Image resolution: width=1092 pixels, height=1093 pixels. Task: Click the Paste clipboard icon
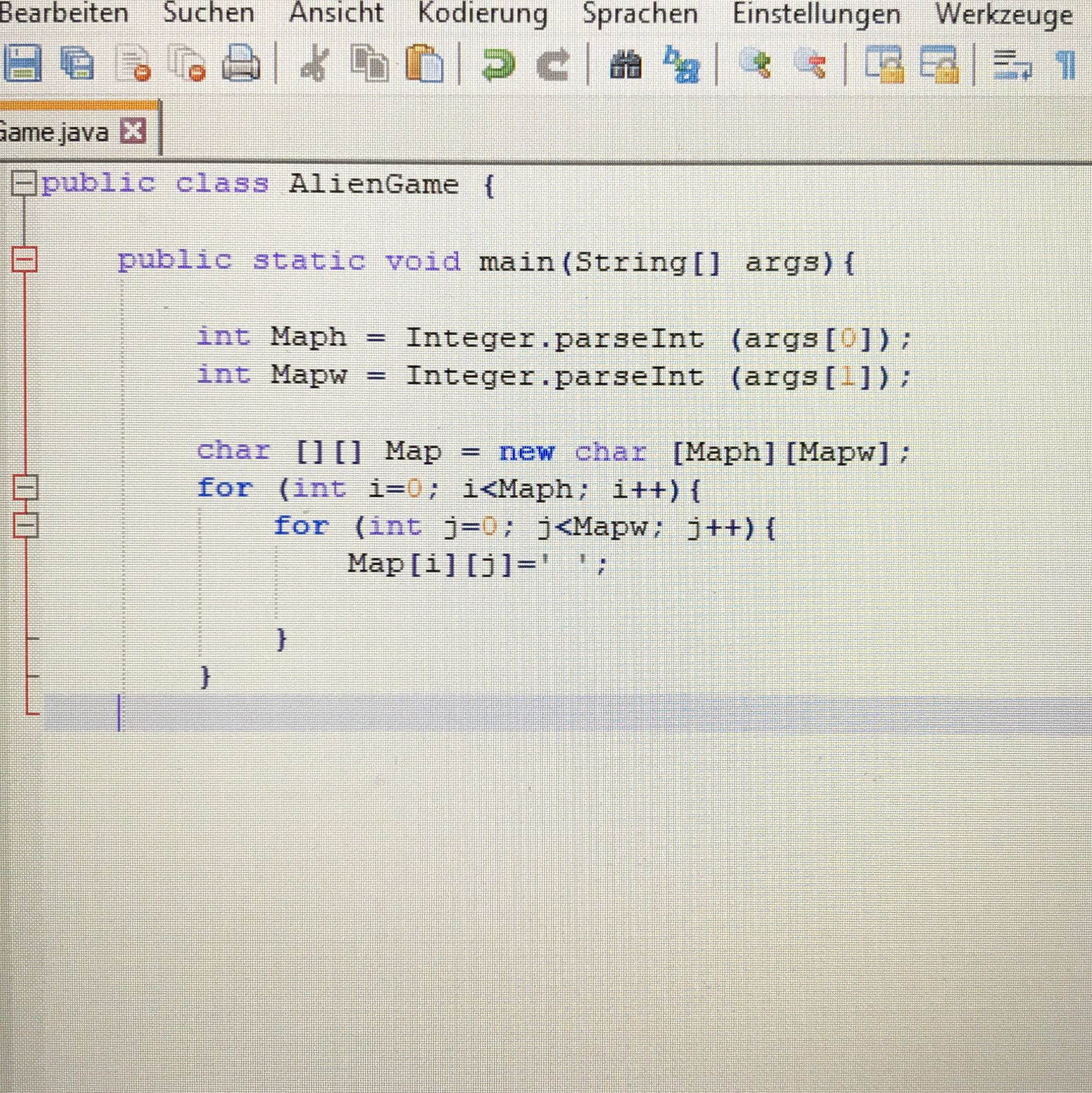[425, 63]
